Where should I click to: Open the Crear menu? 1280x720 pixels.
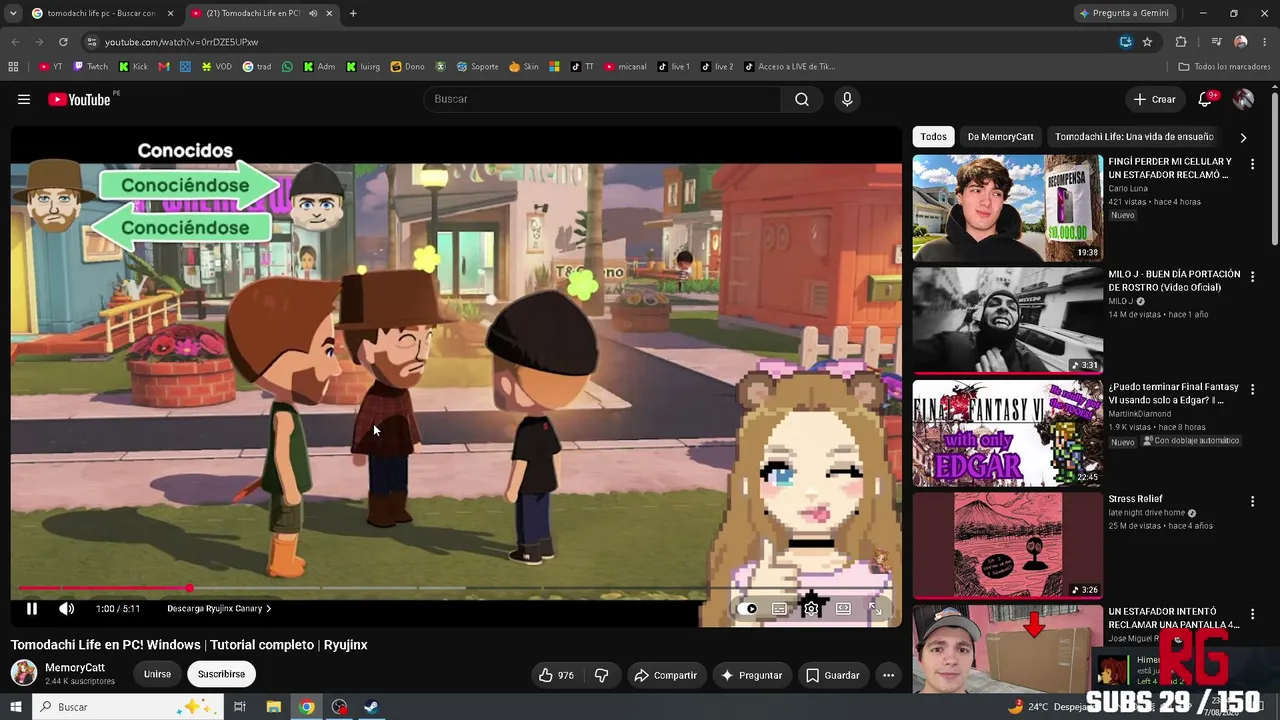click(x=1154, y=99)
